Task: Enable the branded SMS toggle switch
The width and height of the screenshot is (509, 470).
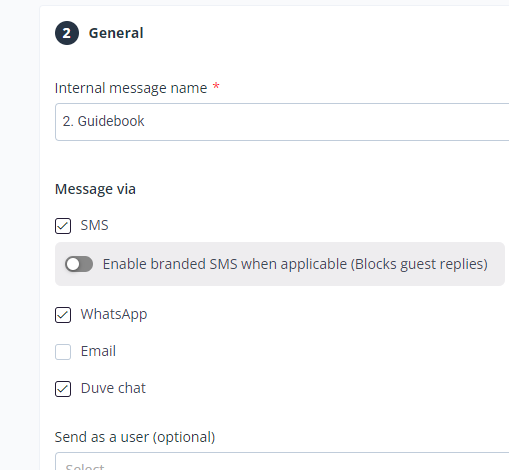Action: click(79, 264)
